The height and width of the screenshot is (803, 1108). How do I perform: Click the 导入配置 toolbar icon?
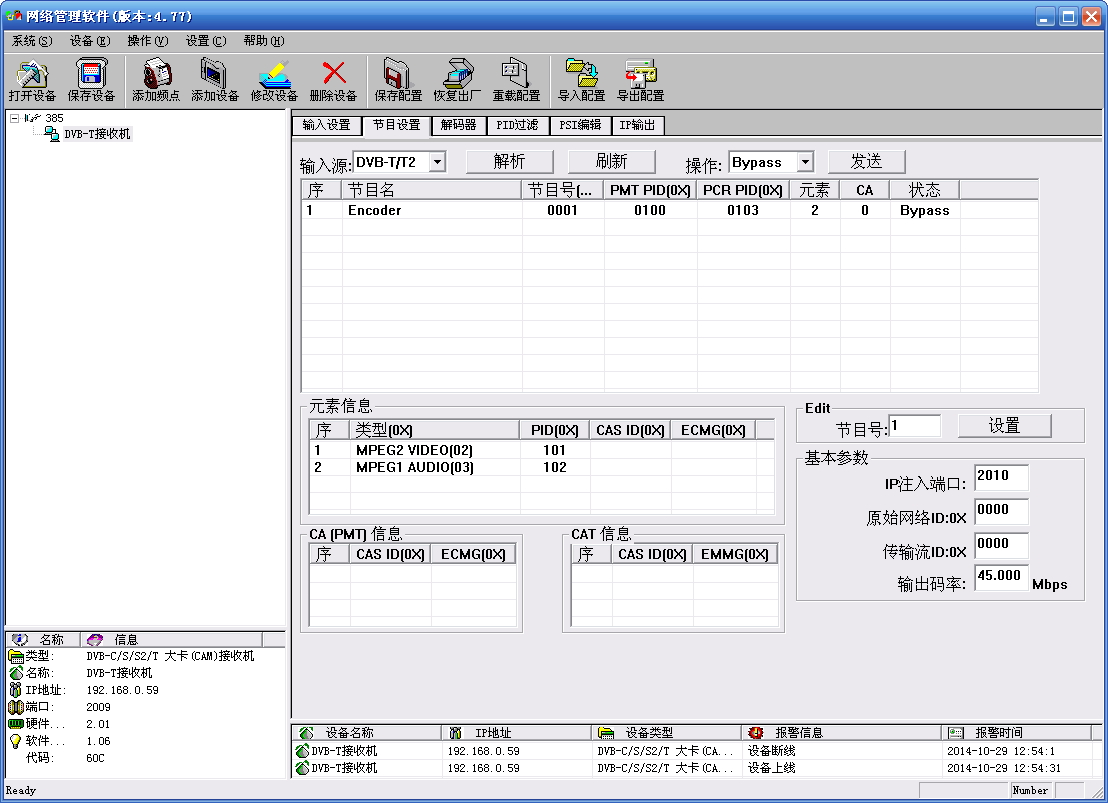[x=582, y=81]
